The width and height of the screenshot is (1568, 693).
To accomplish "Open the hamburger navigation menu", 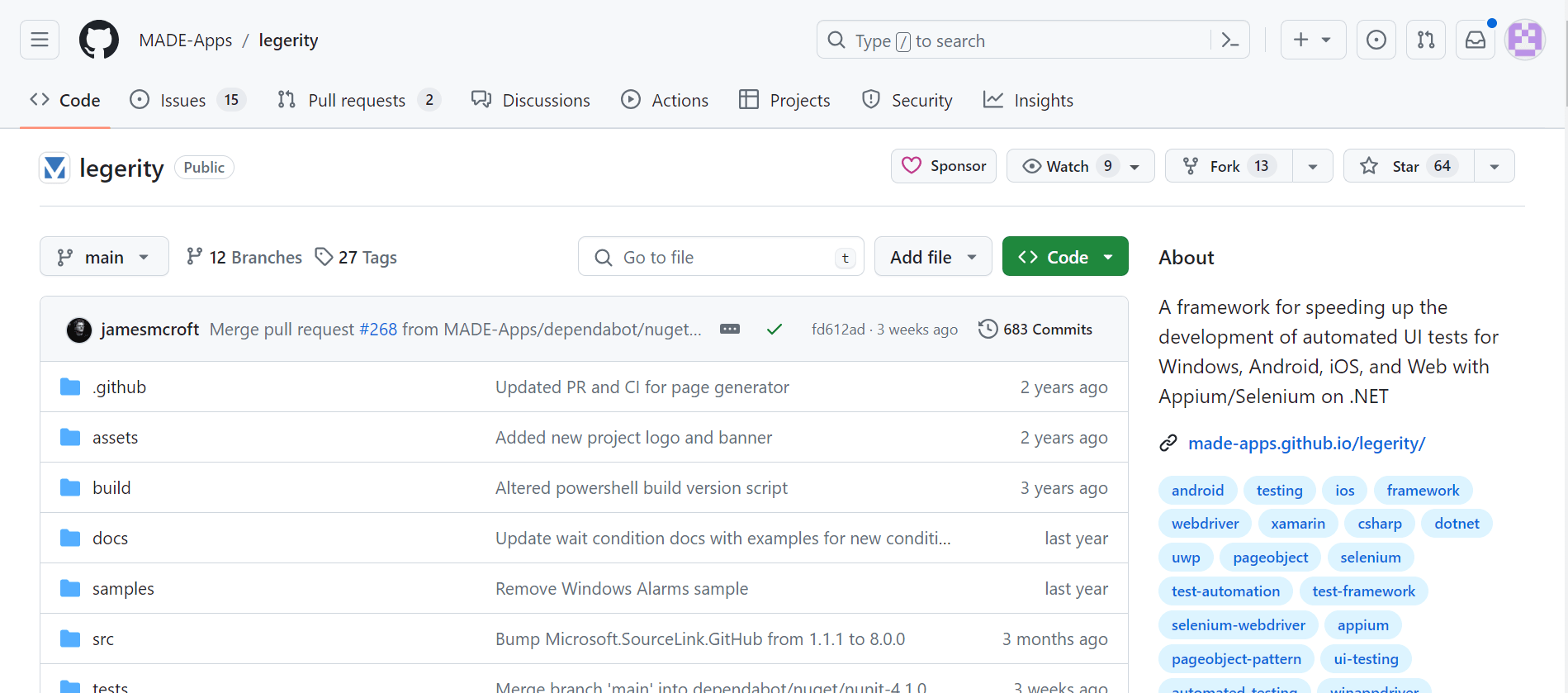I will tap(40, 40).
